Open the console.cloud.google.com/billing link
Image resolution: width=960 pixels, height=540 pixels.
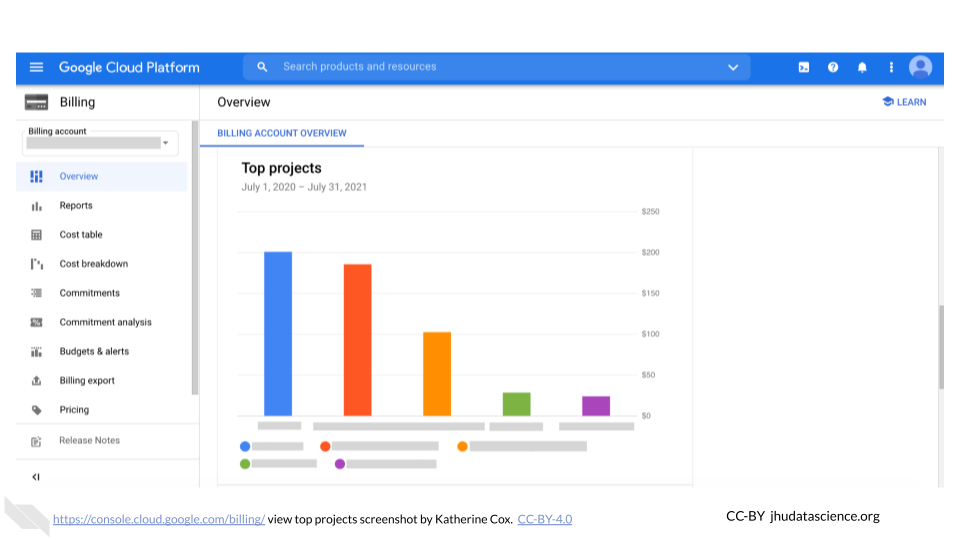point(159,519)
